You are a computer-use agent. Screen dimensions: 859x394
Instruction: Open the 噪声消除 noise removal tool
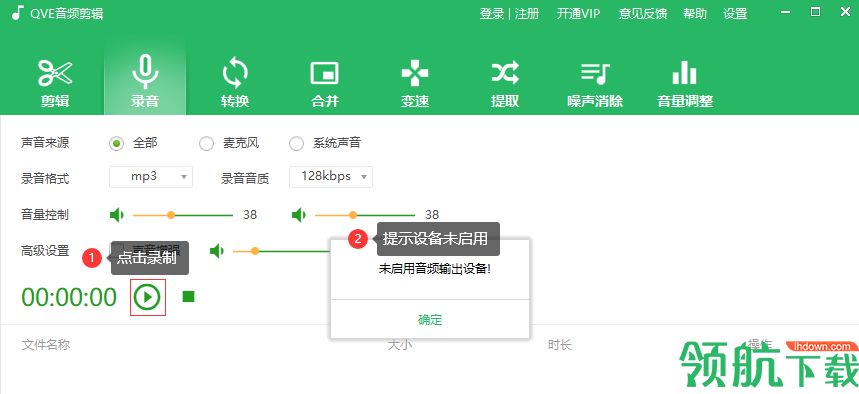[x=595, y=84]
